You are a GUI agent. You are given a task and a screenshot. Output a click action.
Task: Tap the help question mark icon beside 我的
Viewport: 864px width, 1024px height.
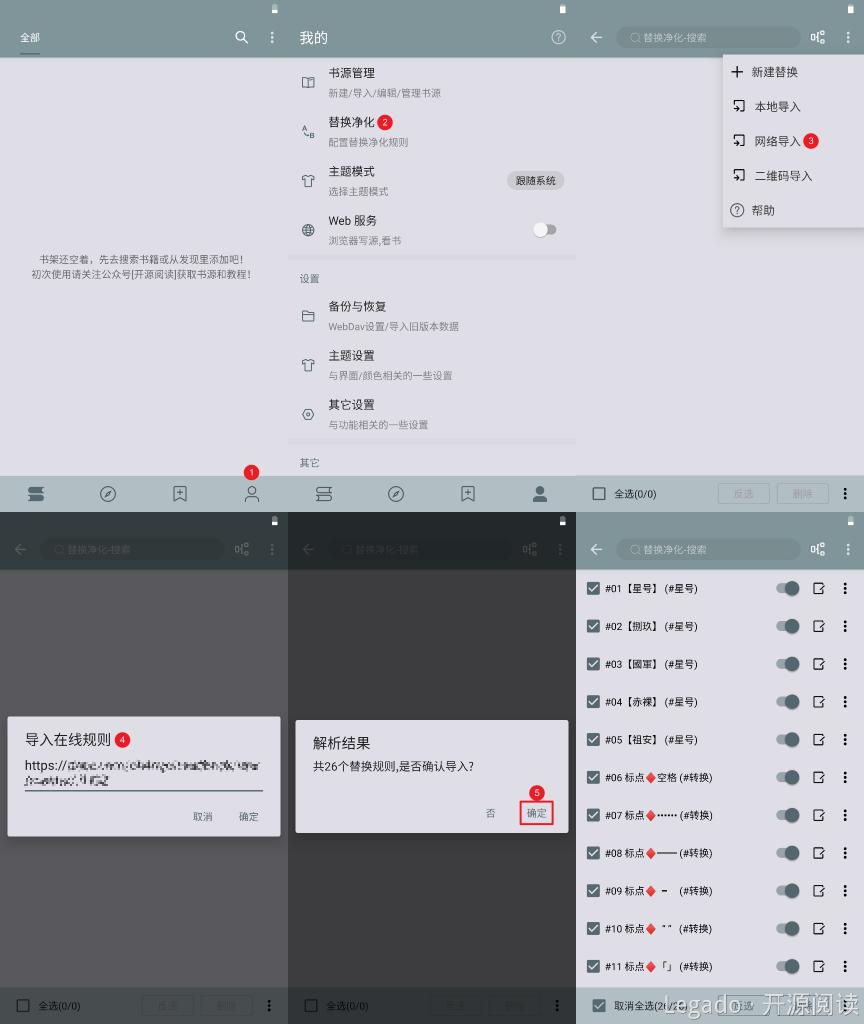click(x=558, y=37)
